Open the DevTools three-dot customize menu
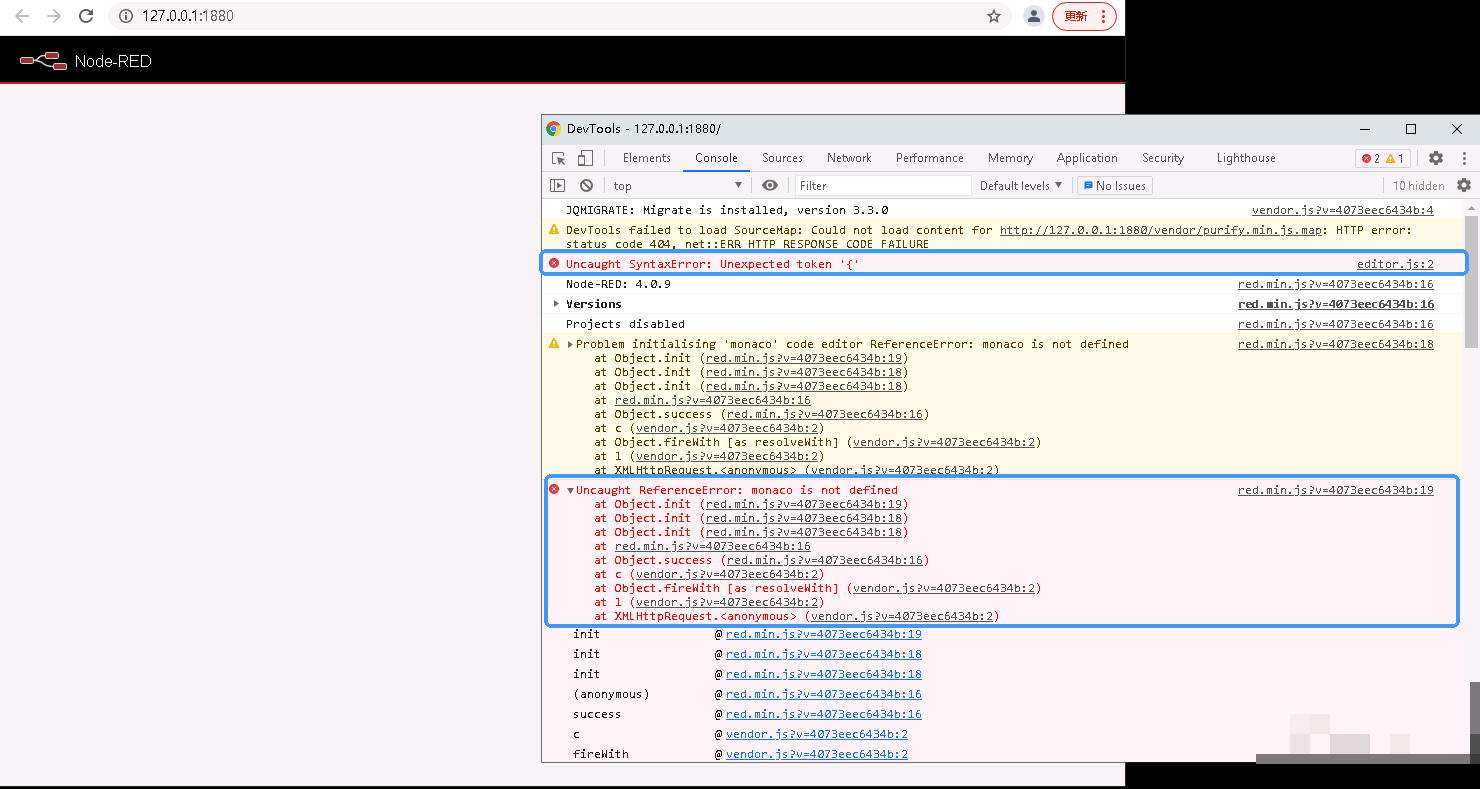Screen dimensions: 1480x789 (x=1465, y=158)
